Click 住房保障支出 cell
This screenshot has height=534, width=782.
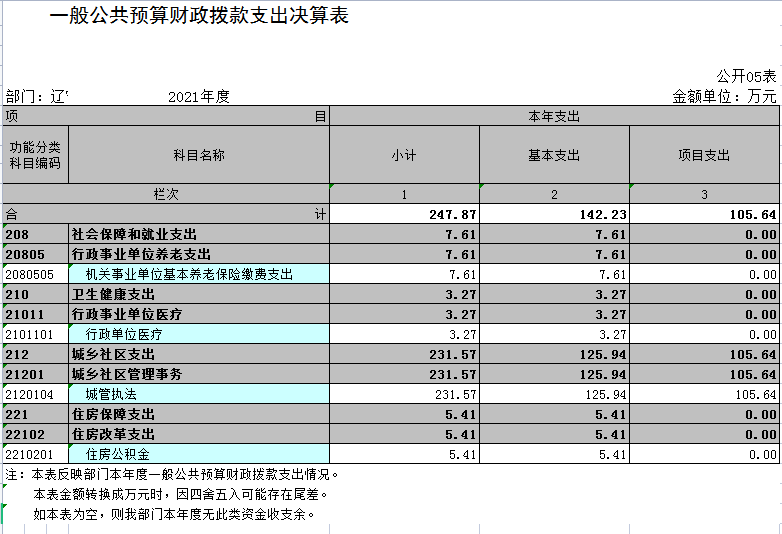[x=199, y=414]
